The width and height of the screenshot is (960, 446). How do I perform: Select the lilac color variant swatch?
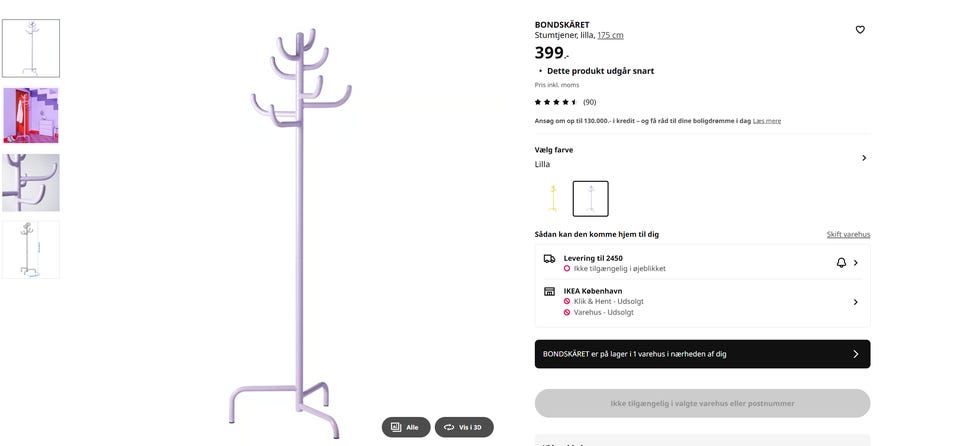point(590,198)
